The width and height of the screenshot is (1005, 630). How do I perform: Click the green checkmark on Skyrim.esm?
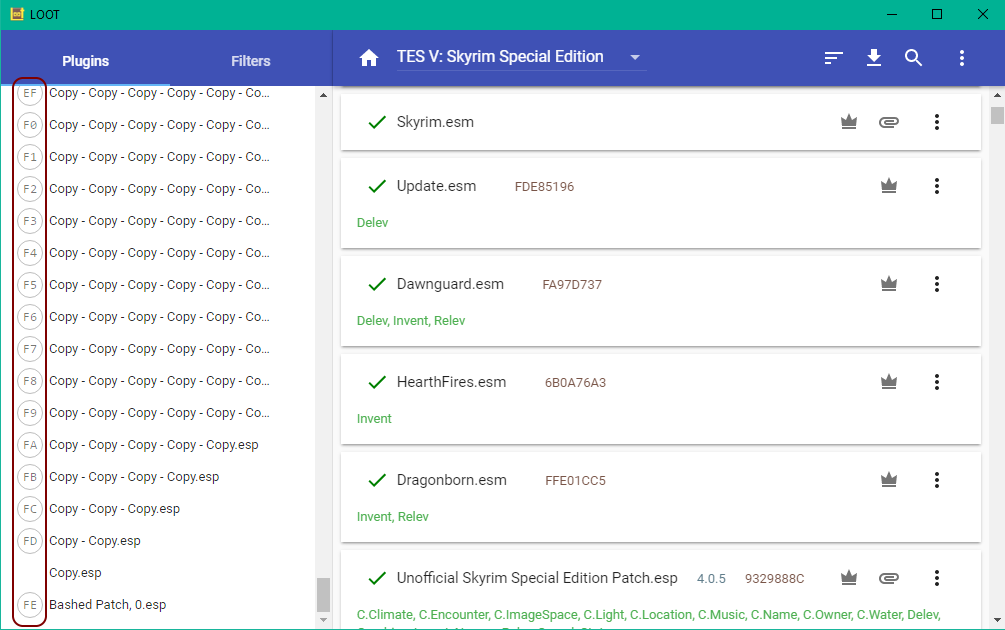click(x=377, y=122)
